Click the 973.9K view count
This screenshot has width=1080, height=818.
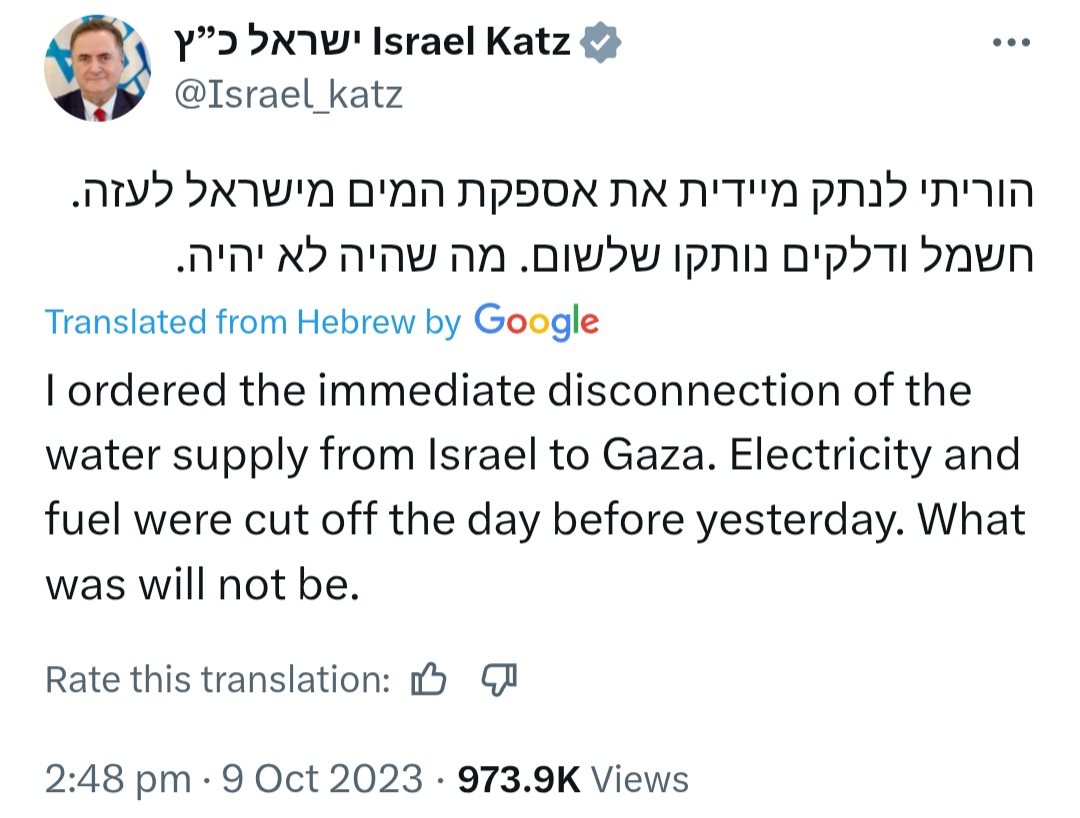(518, 779)
